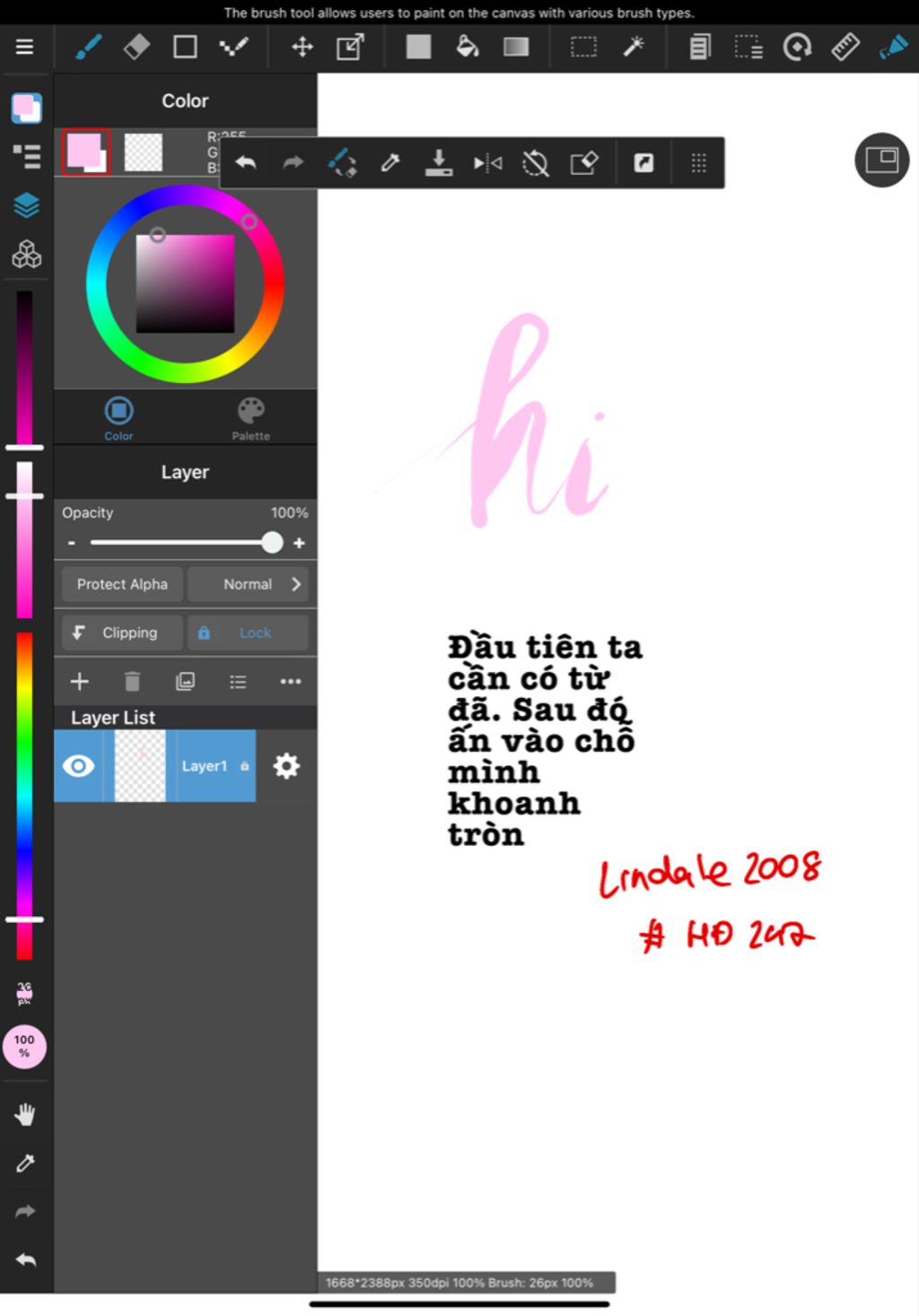919x1316 pixels.
Task: Open the Ruler snap tool
Action: point(845,47)
